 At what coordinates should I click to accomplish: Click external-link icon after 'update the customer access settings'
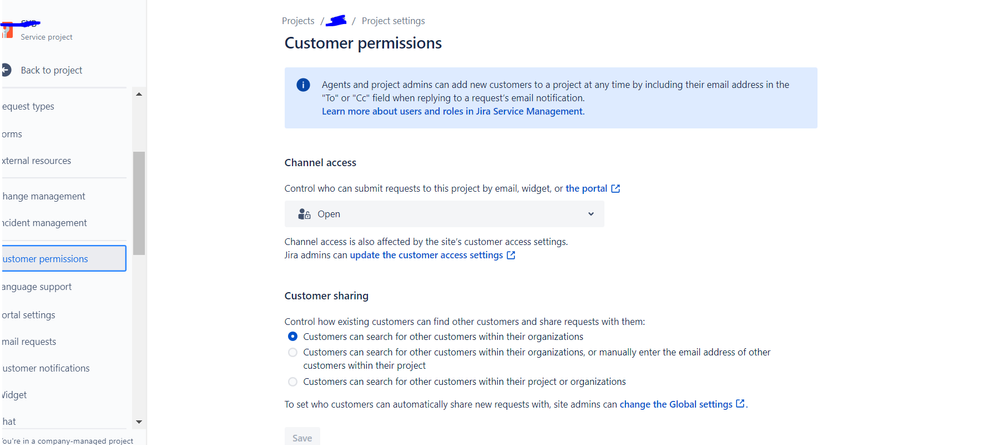tap(511, 256)
